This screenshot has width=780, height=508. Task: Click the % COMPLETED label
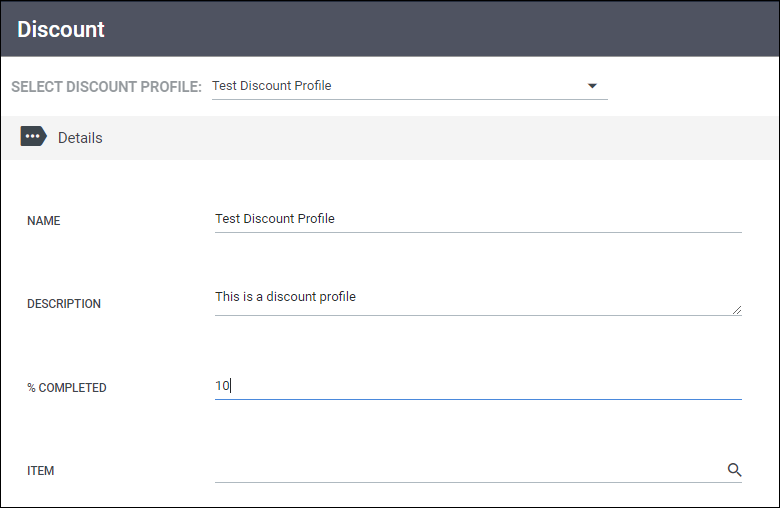tap(67, 388)
